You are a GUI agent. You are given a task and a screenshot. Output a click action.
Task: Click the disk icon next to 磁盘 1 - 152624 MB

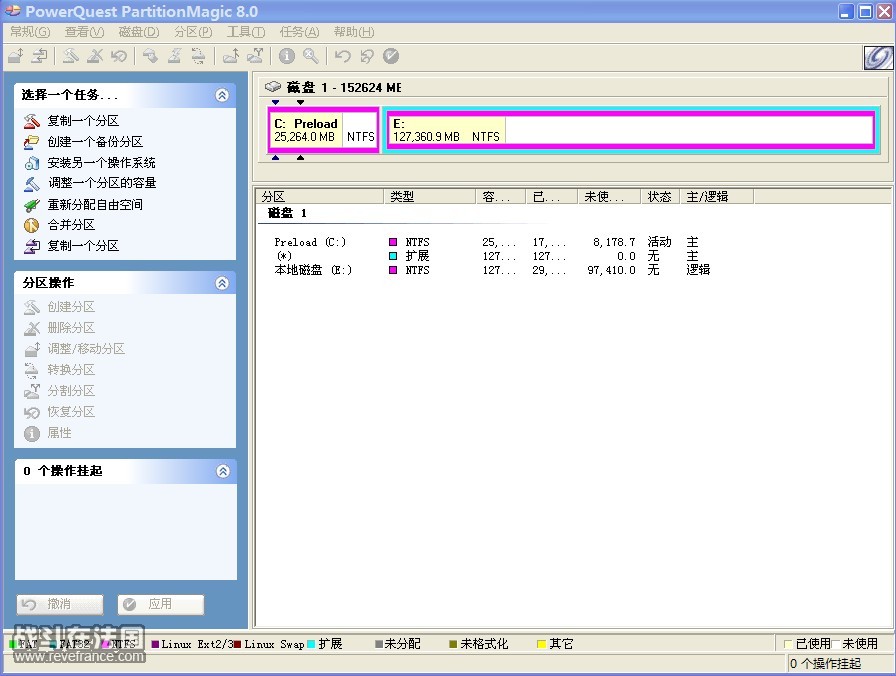(x=273, y=87)
